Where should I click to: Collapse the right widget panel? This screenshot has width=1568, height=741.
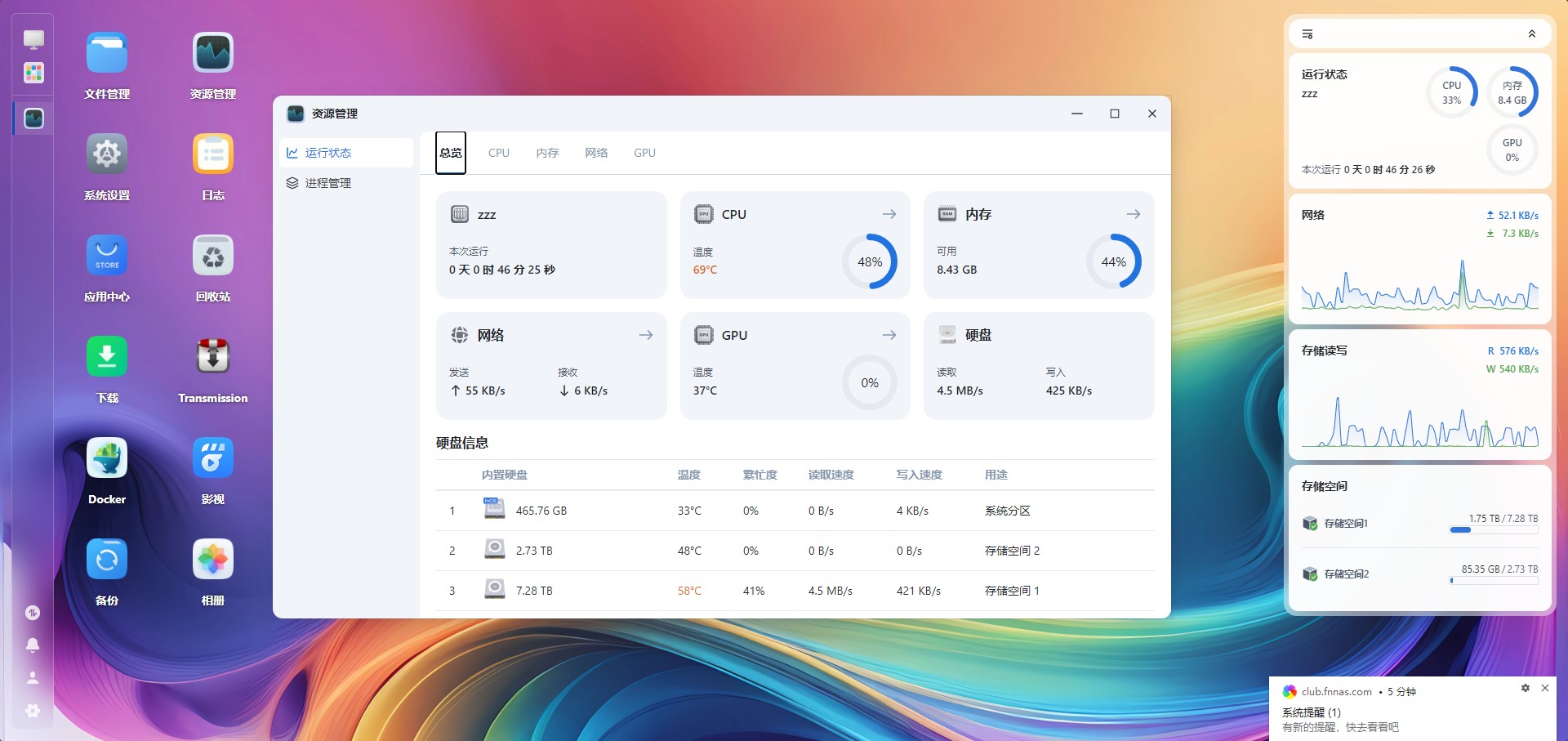pos(1531,34)
